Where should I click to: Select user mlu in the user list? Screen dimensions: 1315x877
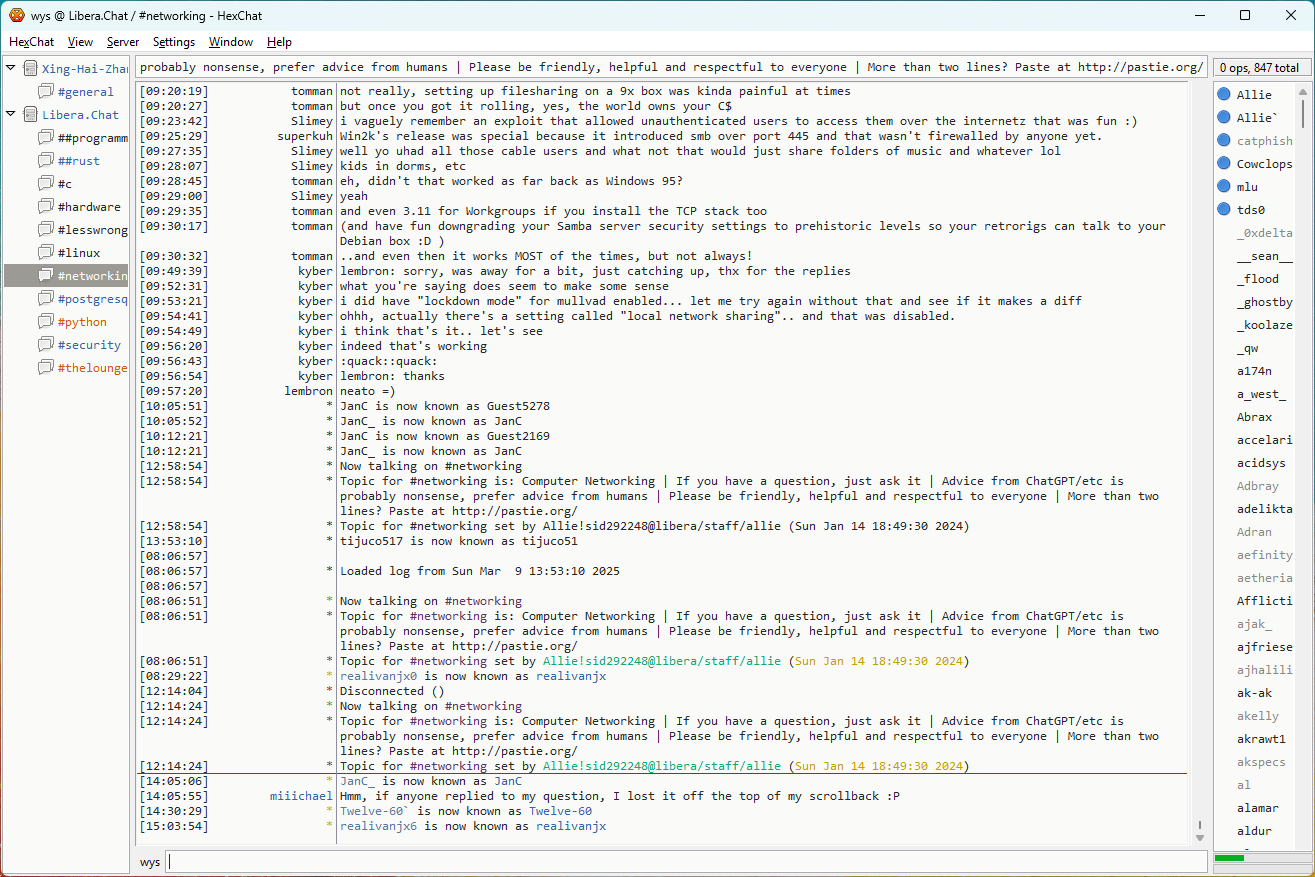[x=1247, y=187]
